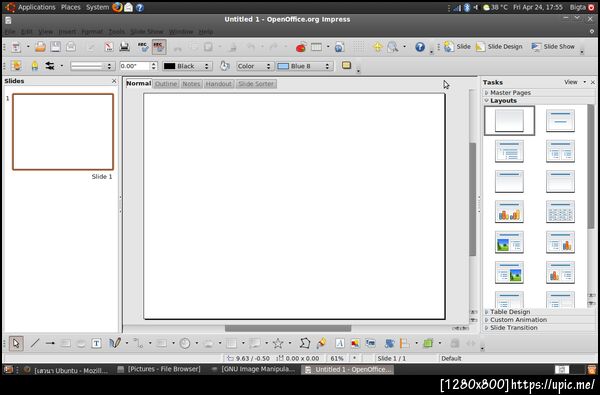Image resolution: width=600 pixels, height=395 pixels.
Task: Open the dropdown arrow beside New document
Action: (28, 47)
